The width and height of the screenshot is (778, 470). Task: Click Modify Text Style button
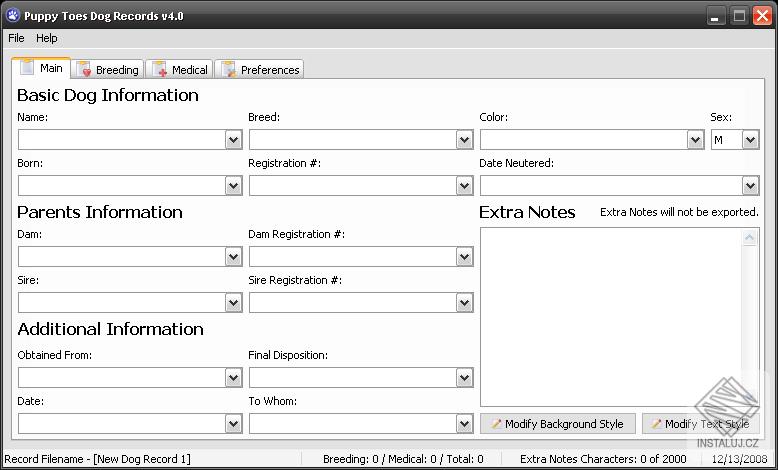[701, 424]
